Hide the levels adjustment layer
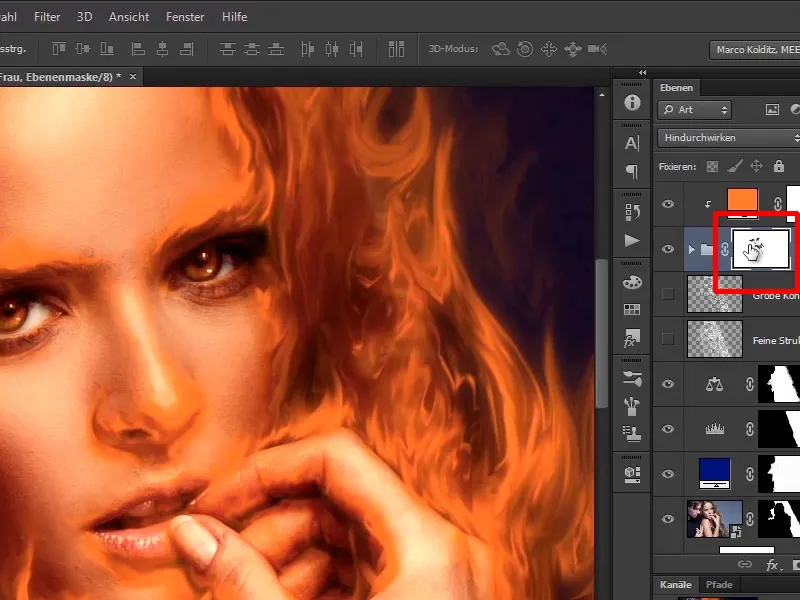800x600 pixels. pos(668,429)
